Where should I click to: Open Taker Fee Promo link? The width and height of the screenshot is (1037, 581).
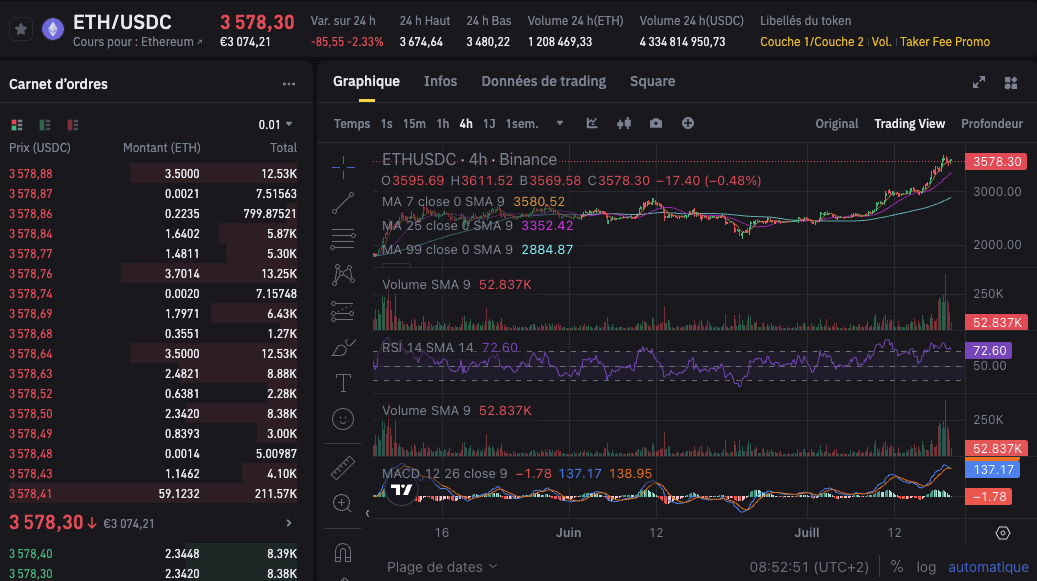(944, 42)
